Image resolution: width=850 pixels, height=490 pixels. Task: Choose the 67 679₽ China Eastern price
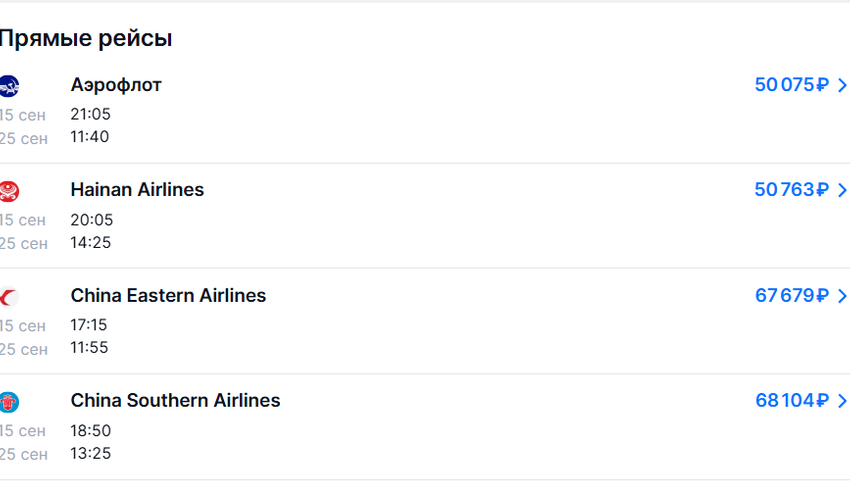(x=791, y=296)
